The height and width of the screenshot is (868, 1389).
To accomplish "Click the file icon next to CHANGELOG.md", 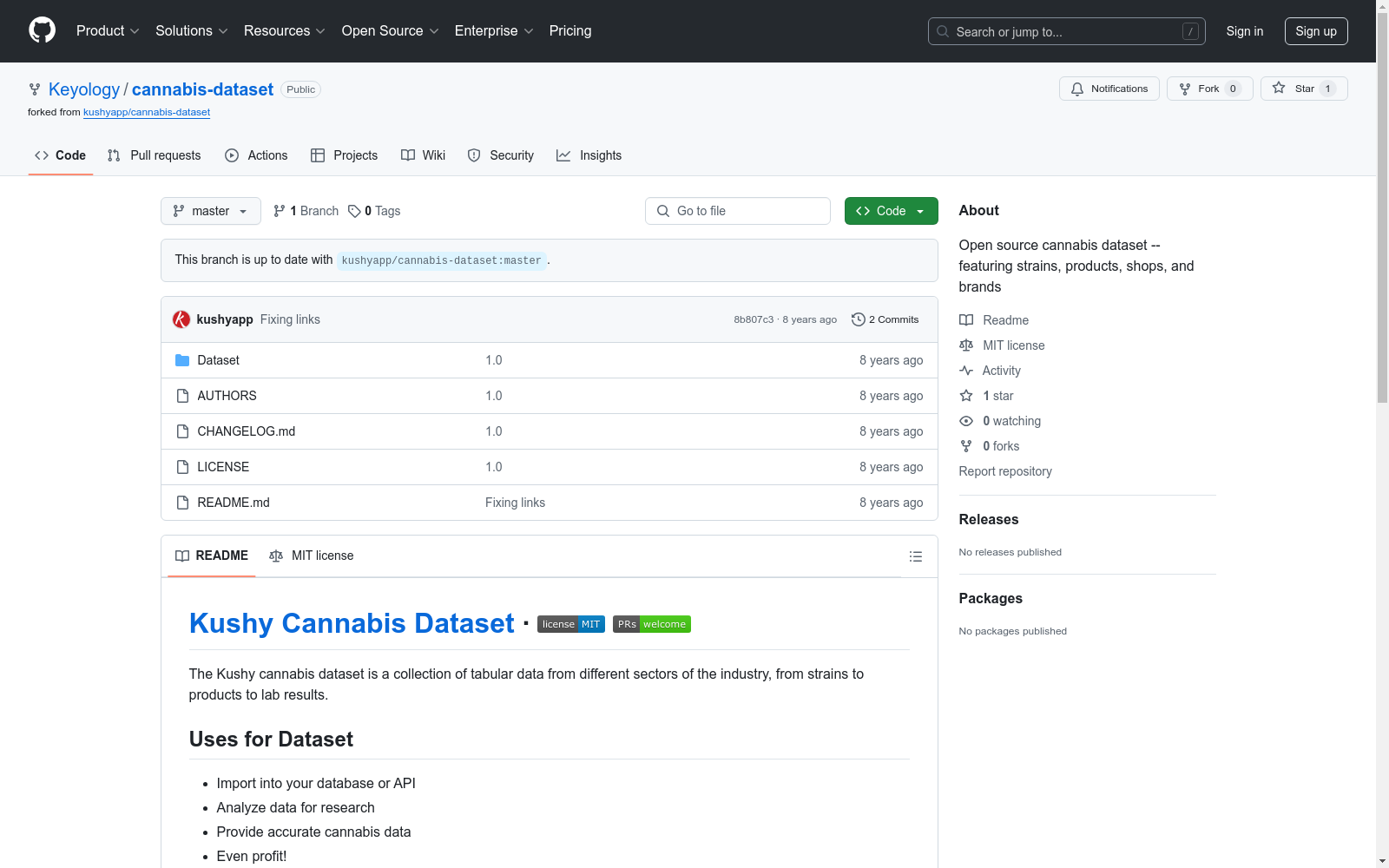I will coord(182,431).
